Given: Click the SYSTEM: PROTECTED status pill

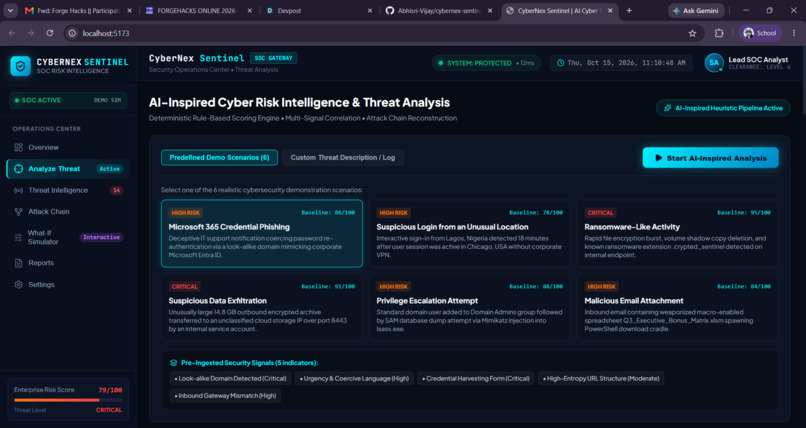Looking at the screenshot, I should 486,63.
